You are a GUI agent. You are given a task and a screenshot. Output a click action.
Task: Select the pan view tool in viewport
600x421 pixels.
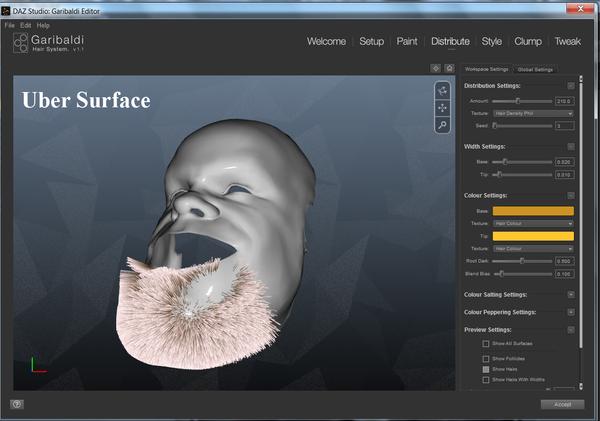click(442, 108)
